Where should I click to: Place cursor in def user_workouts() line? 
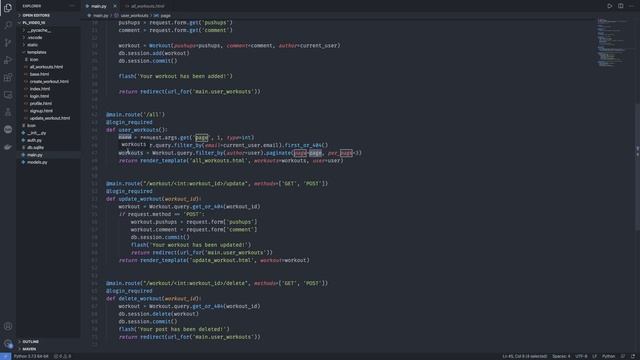137,130
